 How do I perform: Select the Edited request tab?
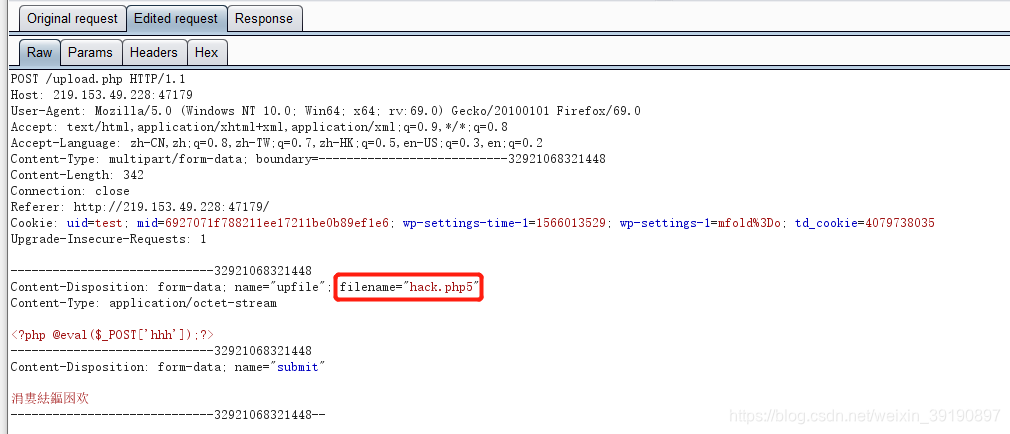pyautogui.click(x=176, y=19)
